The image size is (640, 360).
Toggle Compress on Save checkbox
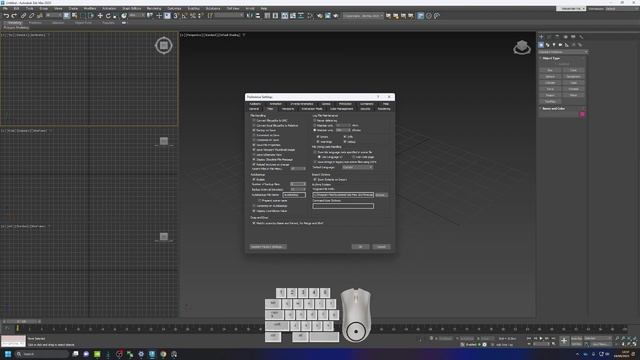click(254, 140)
